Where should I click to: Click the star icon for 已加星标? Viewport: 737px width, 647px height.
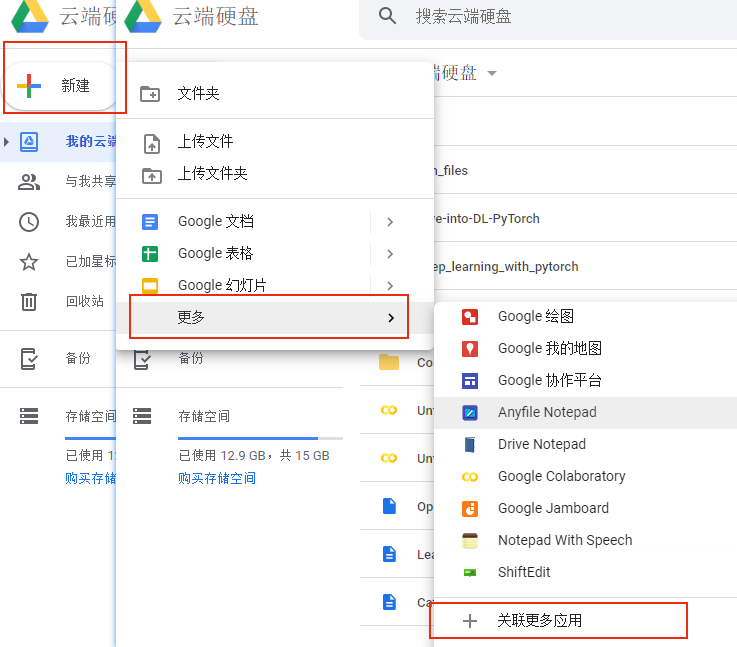(x=29, y=262)
